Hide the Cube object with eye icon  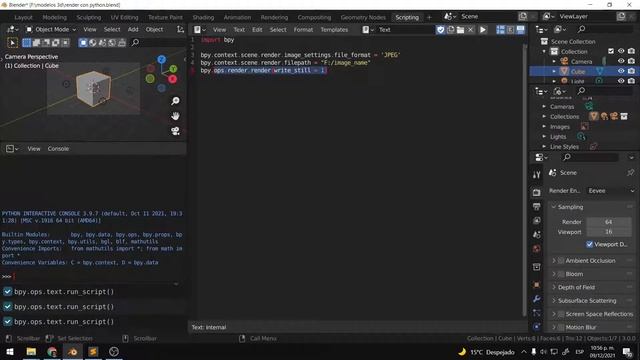pyautogui.click(x=621, y=71)
